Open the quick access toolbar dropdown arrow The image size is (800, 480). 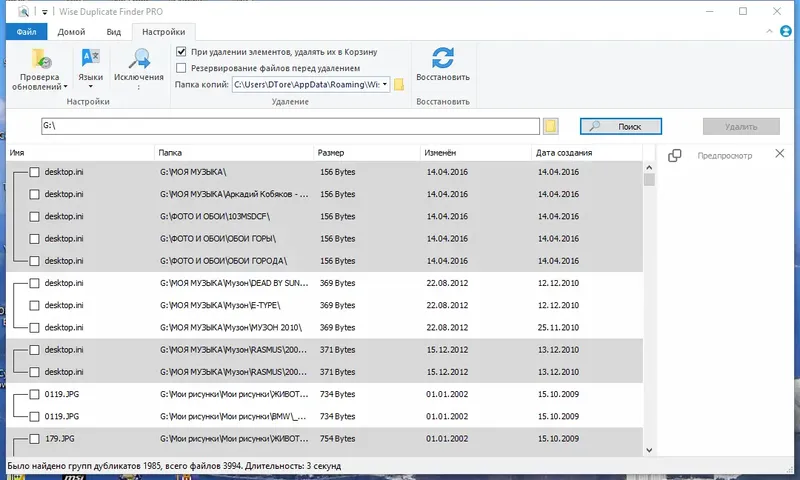pyautogui.click(x=44, y=12)
